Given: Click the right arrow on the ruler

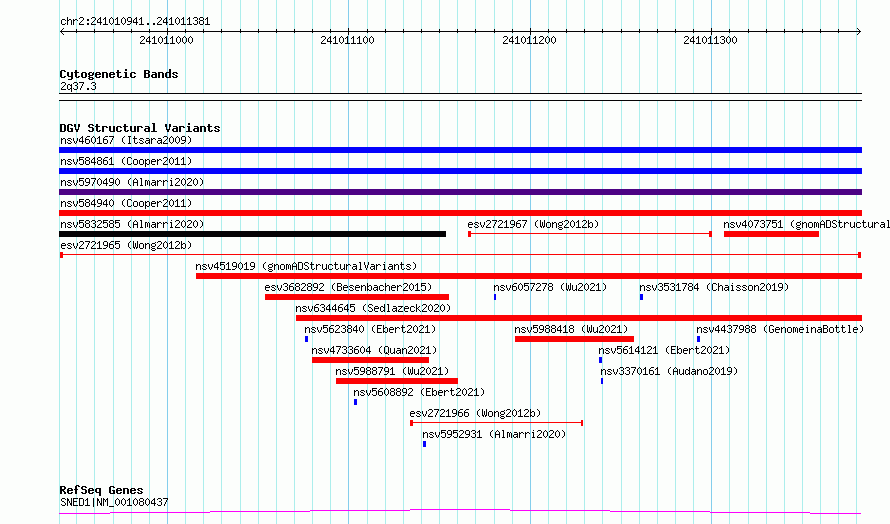Looking at the screenshot, I should pos(859,31).
